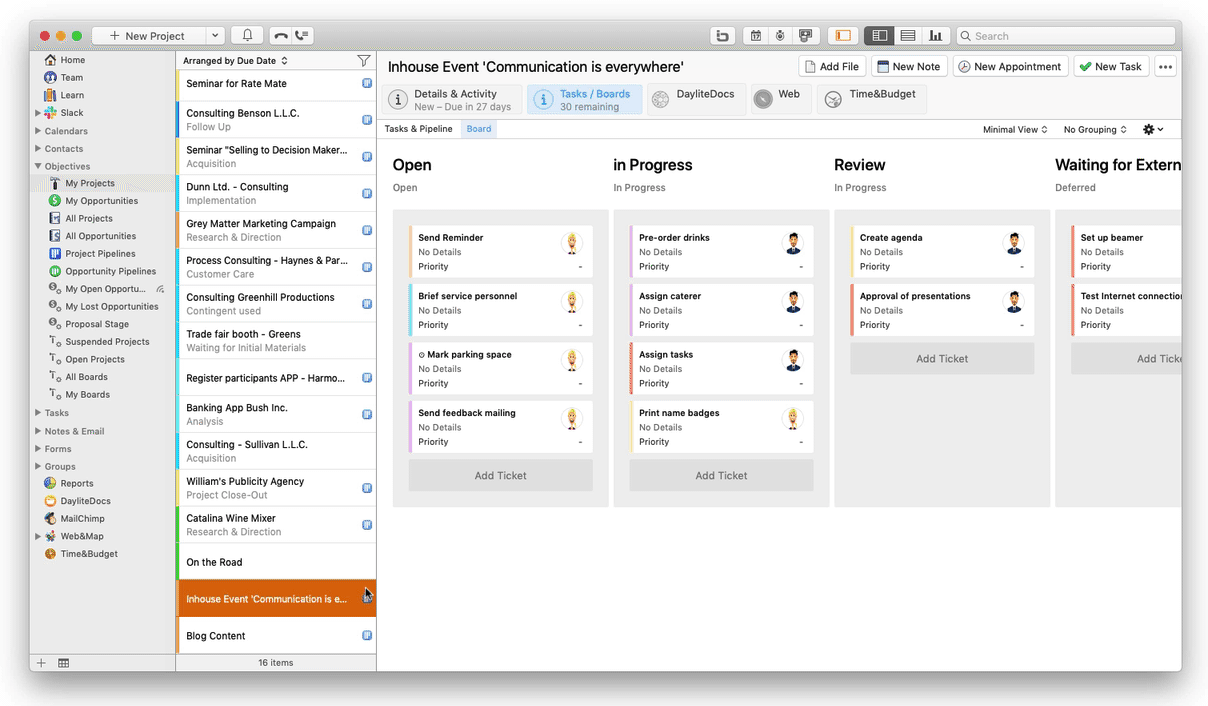Open the Approval of presentations ticket
This screenshot has width=1208, height=706.
(942, 310)
